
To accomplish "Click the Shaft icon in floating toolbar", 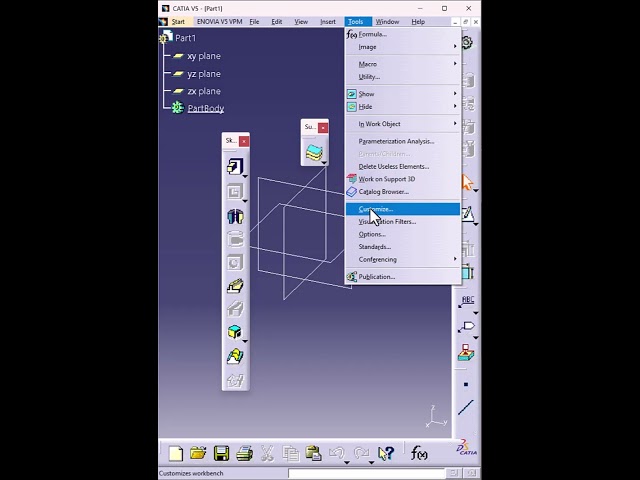I will [x=235, y=216].
